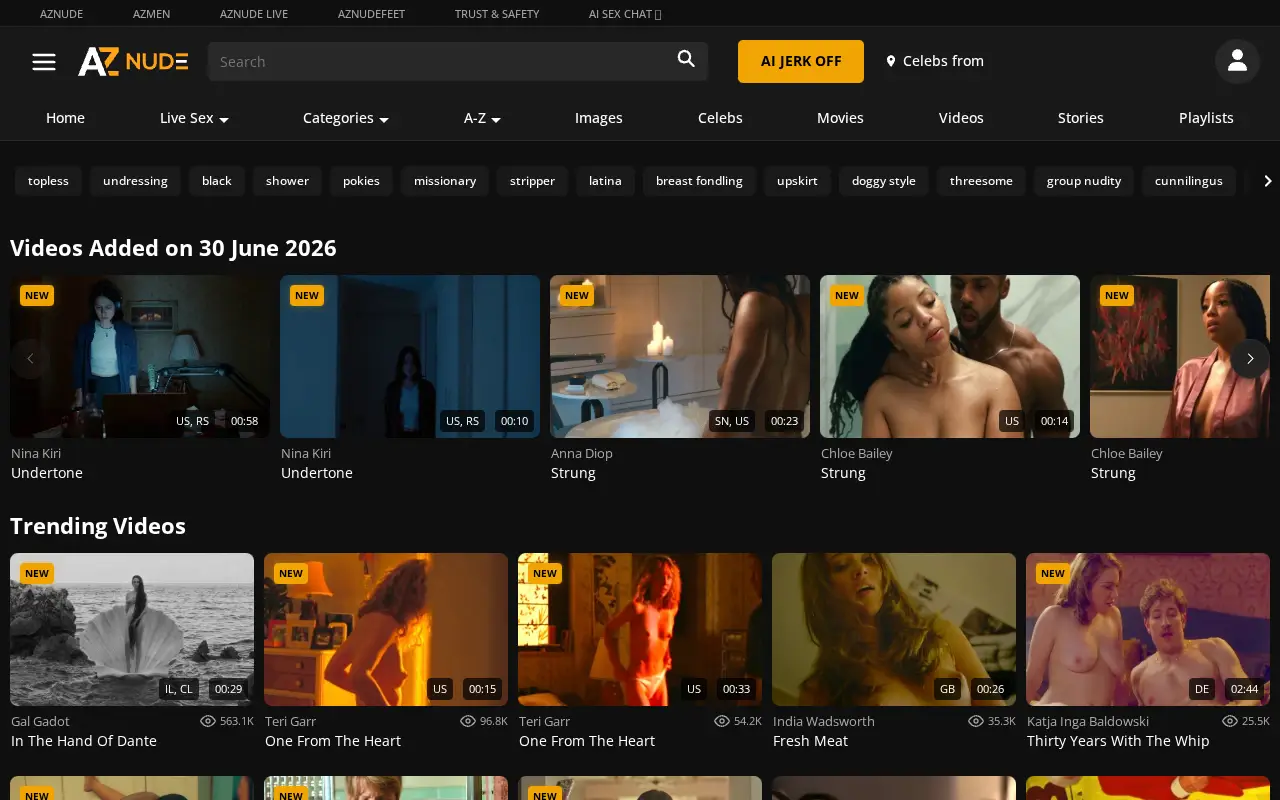The image size is (1280, 800).
Task: Open the Stories tab
Action: pos(1081,118)
